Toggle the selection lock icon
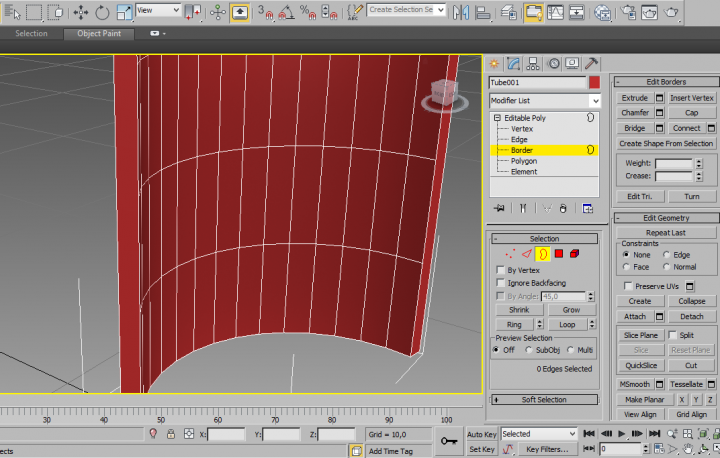The height and width of the screenshot is (458, 720). [171, 435]
